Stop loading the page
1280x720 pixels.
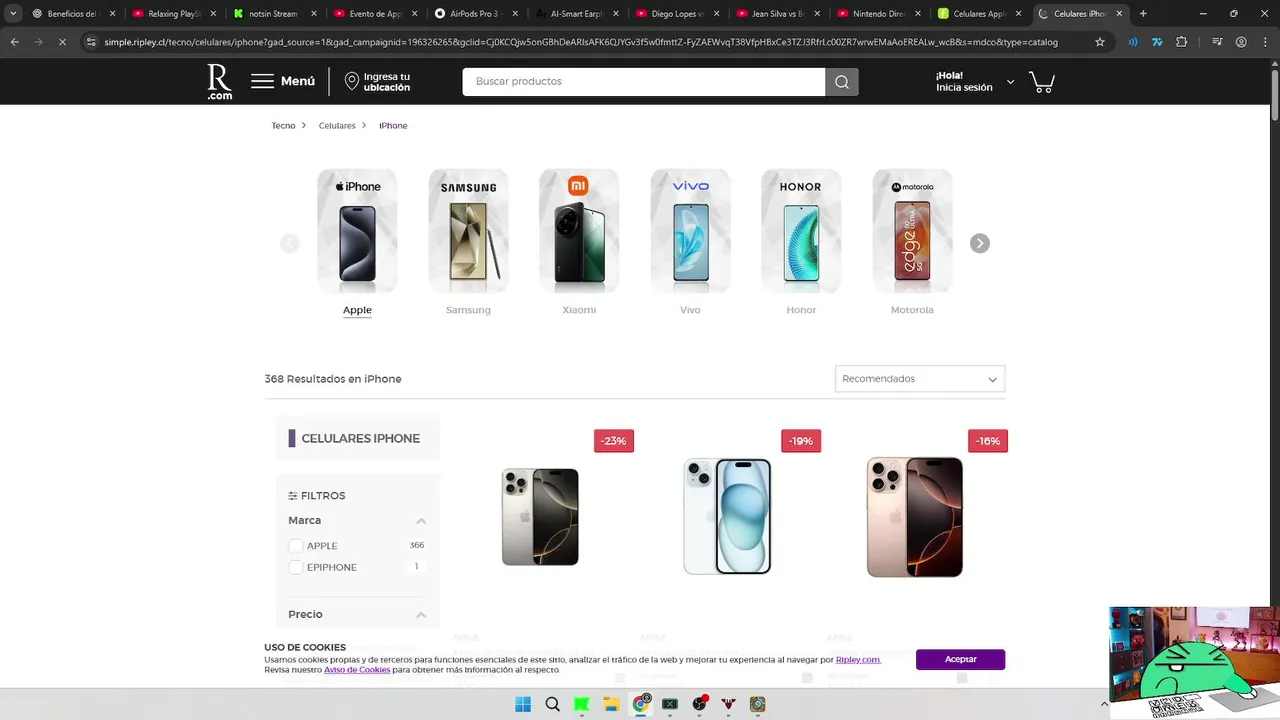62,42
